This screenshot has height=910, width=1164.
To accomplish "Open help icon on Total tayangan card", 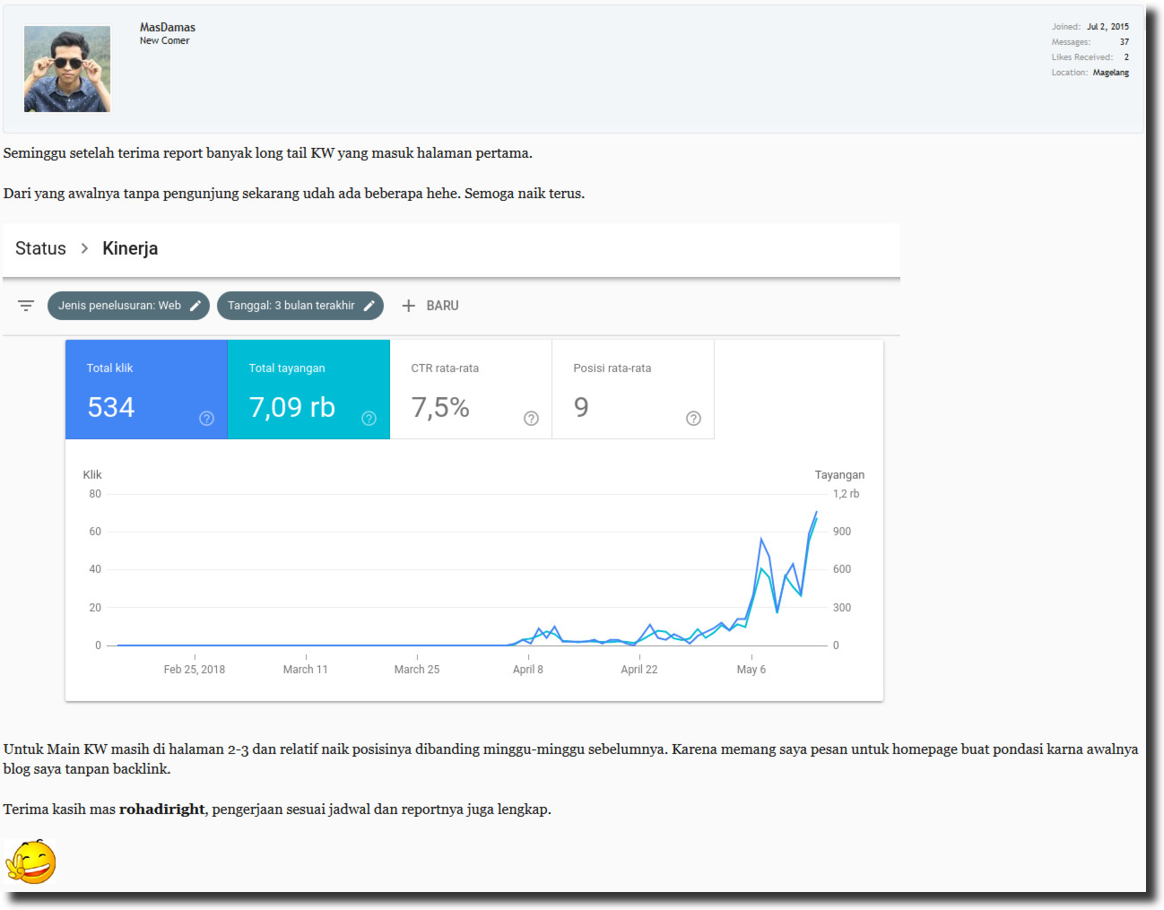I will coord(369,419).
